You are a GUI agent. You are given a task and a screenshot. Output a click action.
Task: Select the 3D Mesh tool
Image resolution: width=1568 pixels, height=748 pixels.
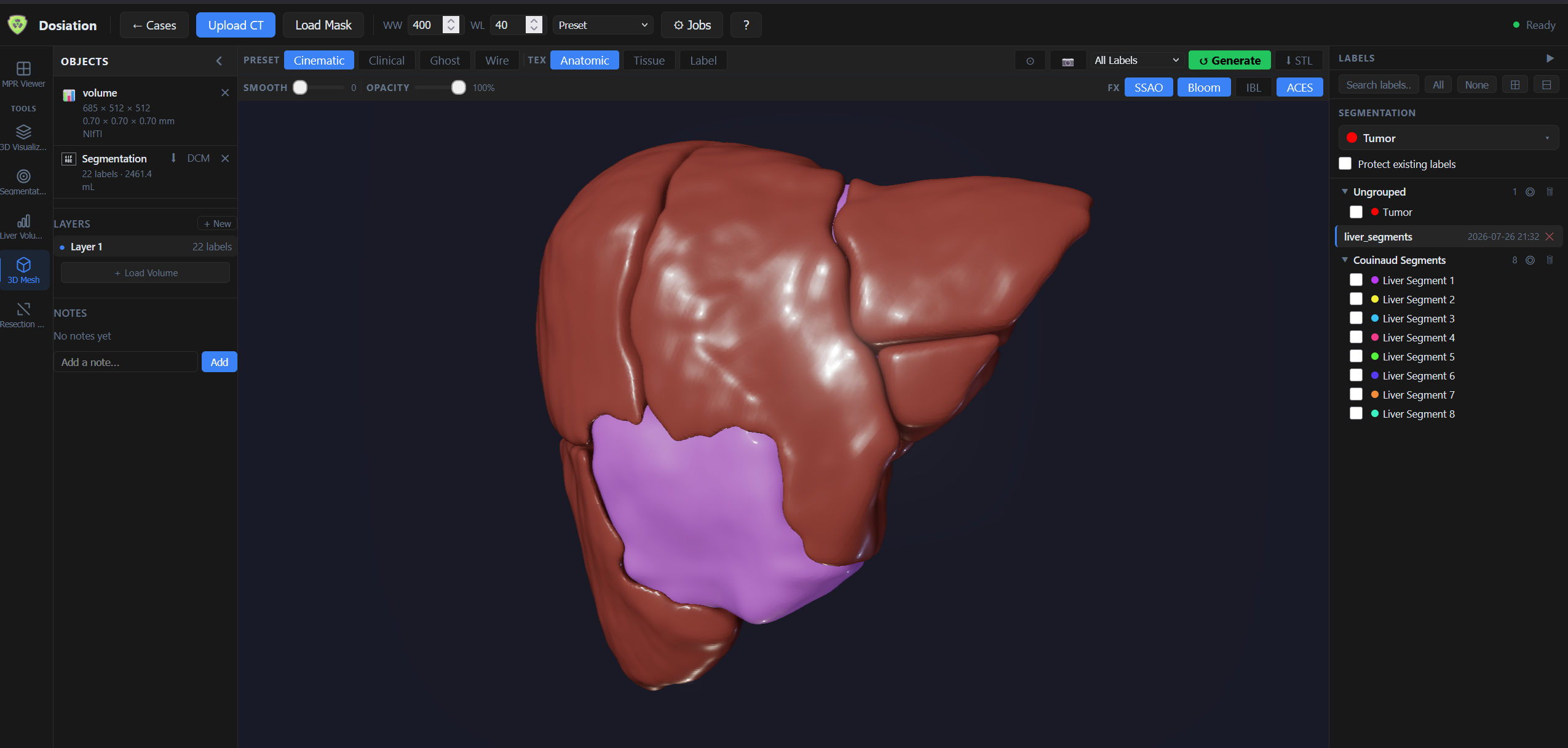23,271
